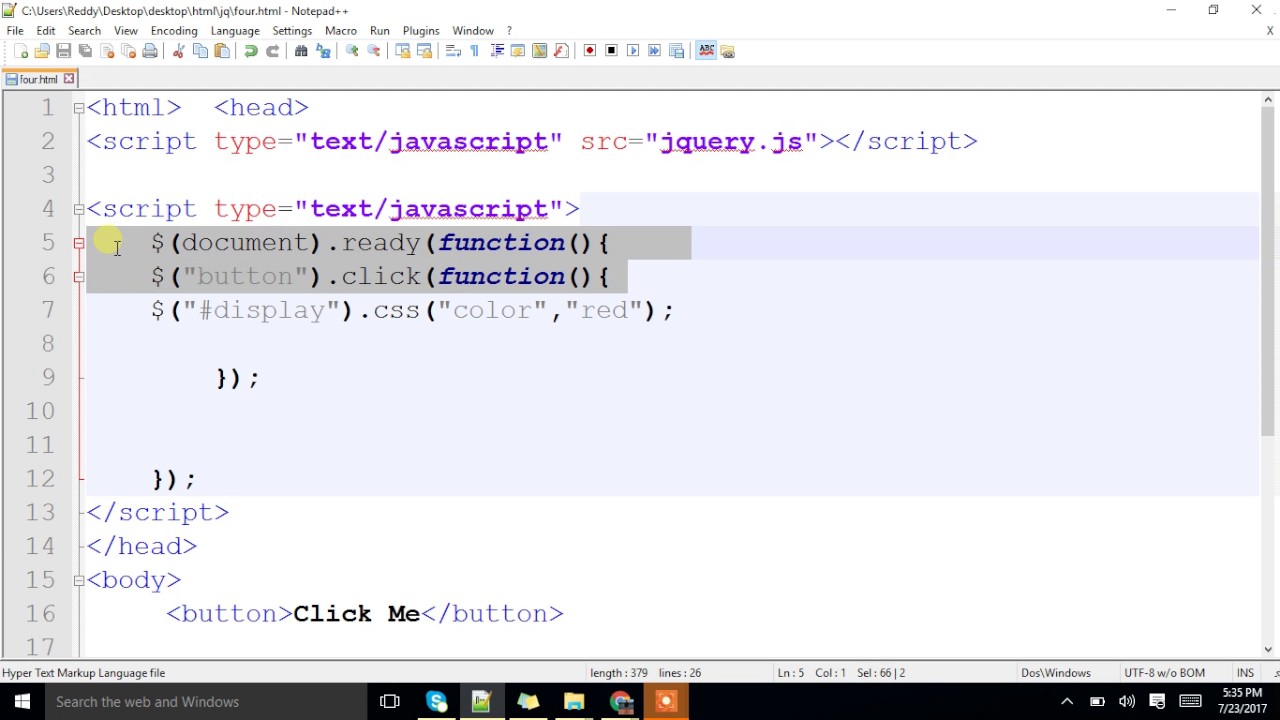Image resolution: width=1280 pixels, height=720 pixels.
Task: Click the volume tray icon
Action: pyautogui.click(x=1127, y=702)
